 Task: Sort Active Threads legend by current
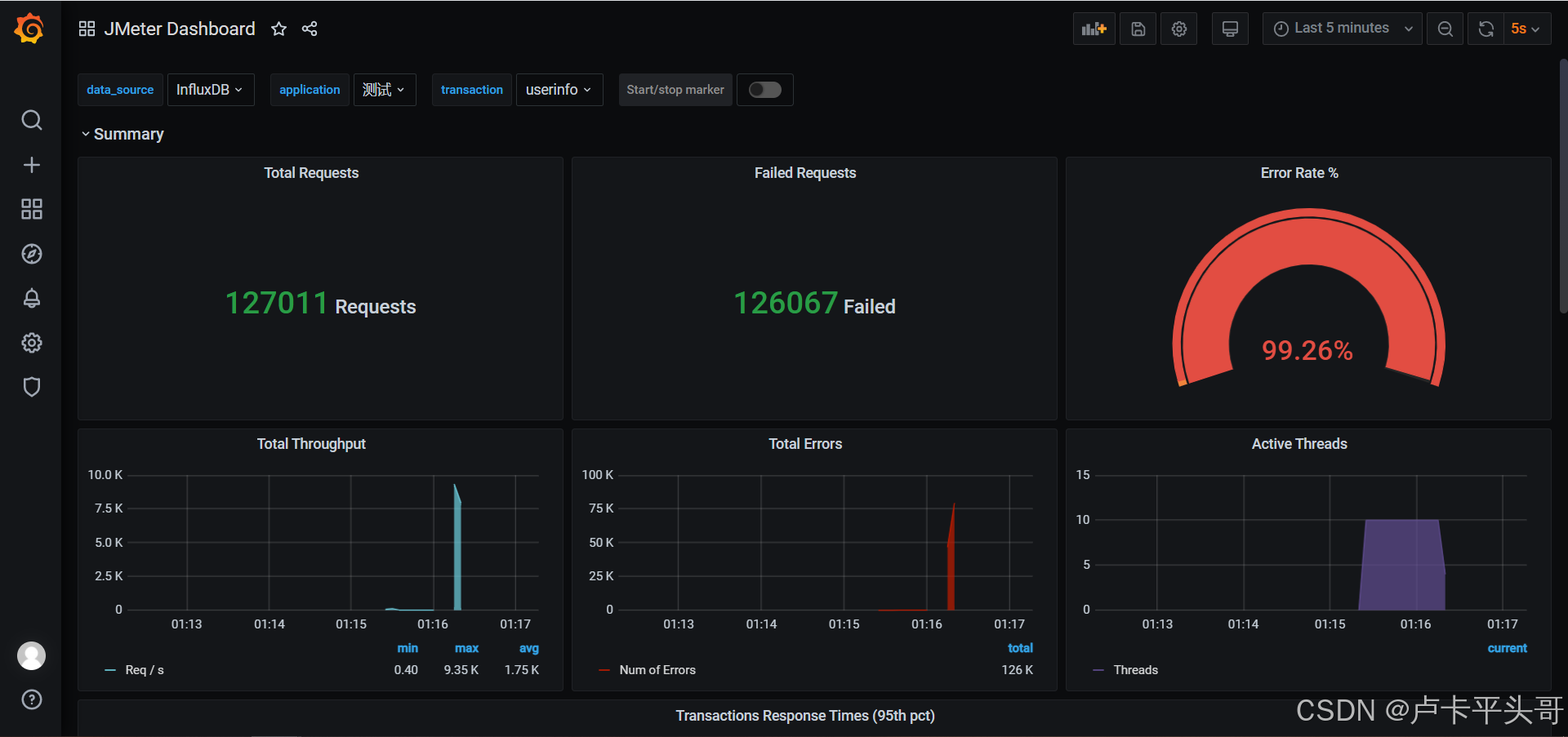tap(1507, 648)
